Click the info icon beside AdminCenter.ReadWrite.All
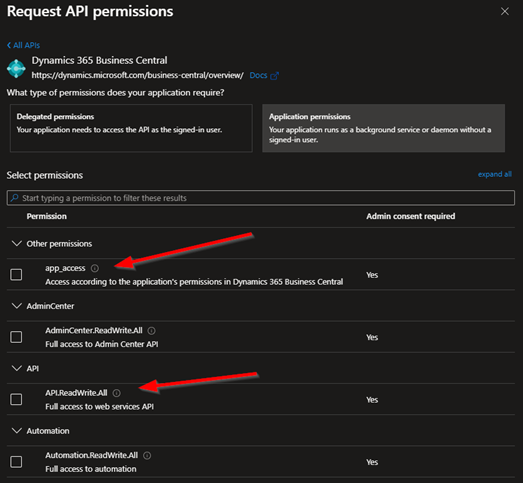This screenshot has height=483, width=523. [151, 331]
